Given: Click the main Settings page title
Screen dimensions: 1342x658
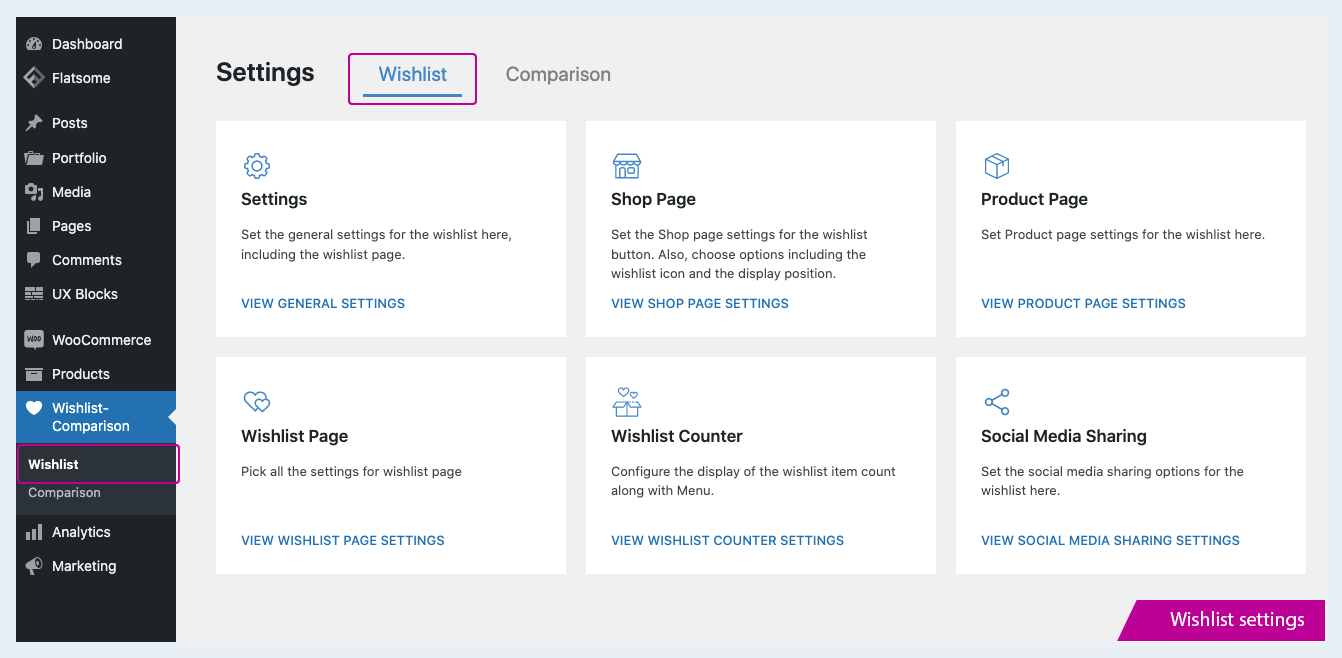Looking at the screenshot, I should [265, 73].
